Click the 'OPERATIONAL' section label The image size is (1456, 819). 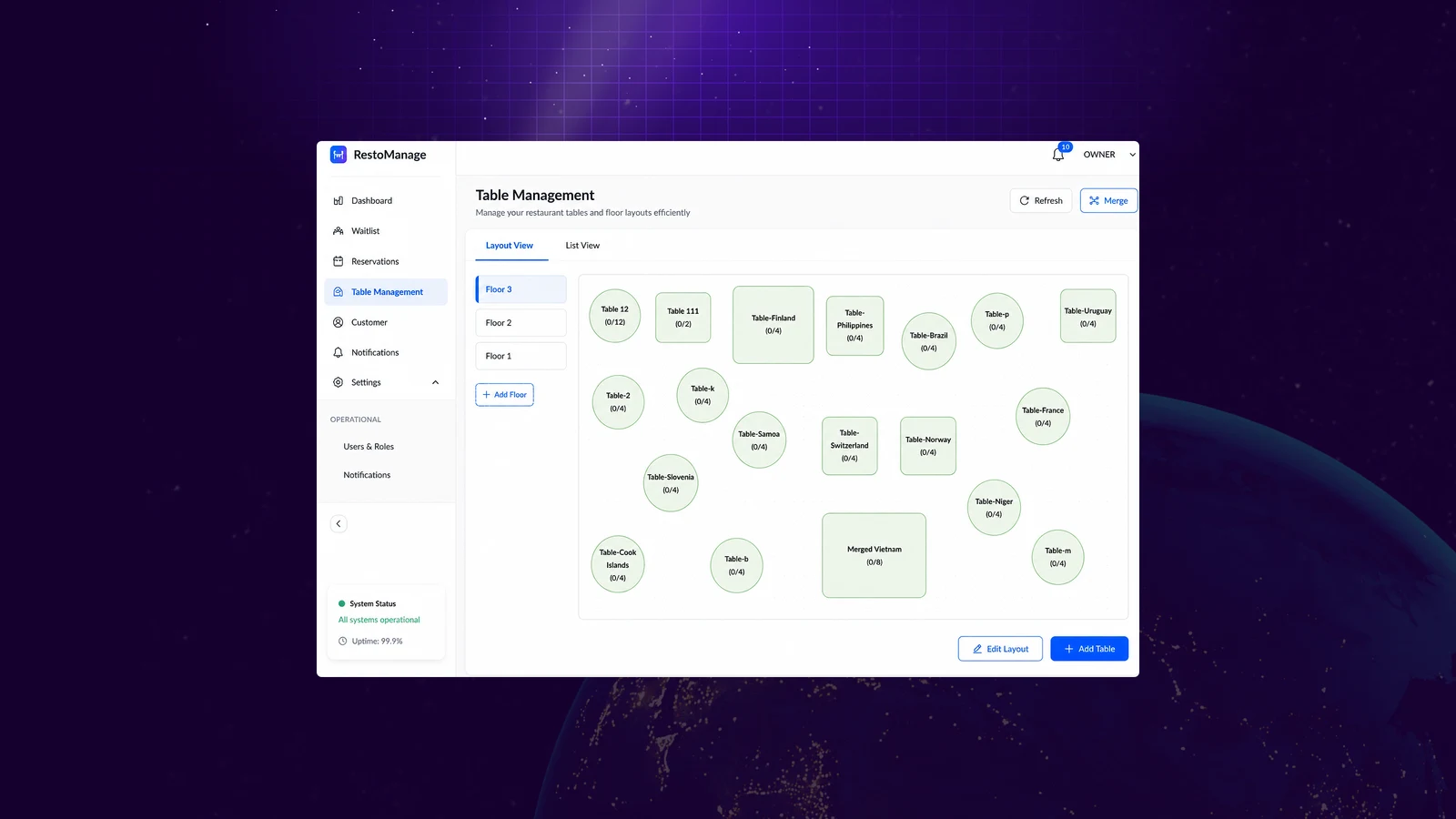[x=356, y=420]
